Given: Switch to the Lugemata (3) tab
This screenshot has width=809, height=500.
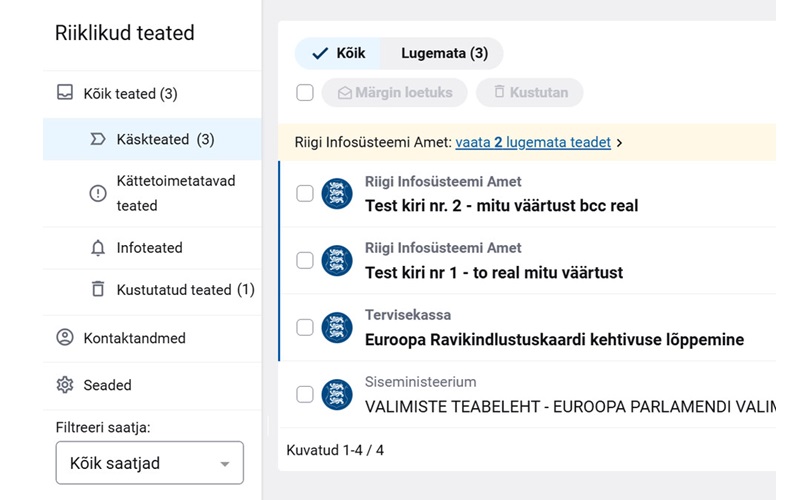Looking at the screenshot, I should click(x=442, y=53).
